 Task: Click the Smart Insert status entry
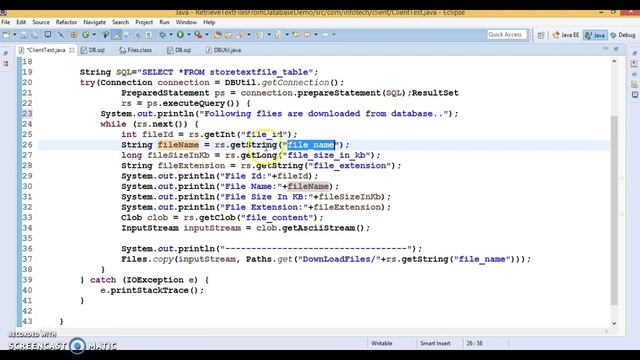[436, 343]
